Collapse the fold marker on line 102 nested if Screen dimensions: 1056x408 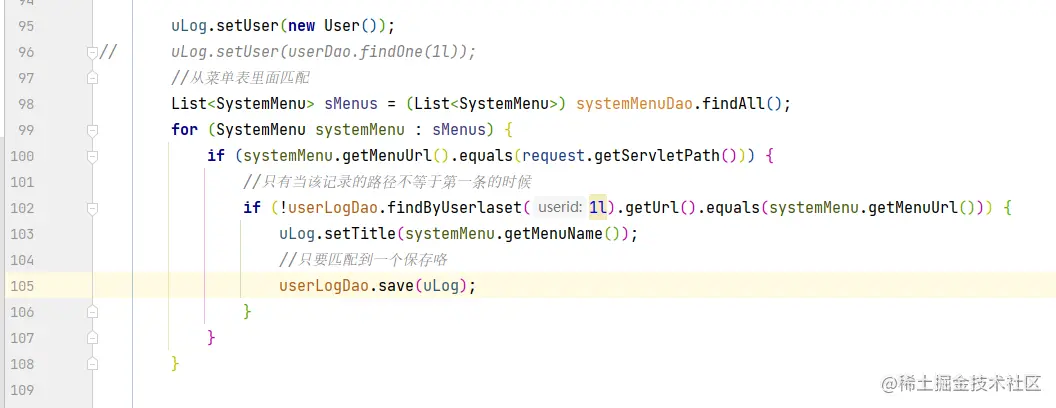(93, 208)
